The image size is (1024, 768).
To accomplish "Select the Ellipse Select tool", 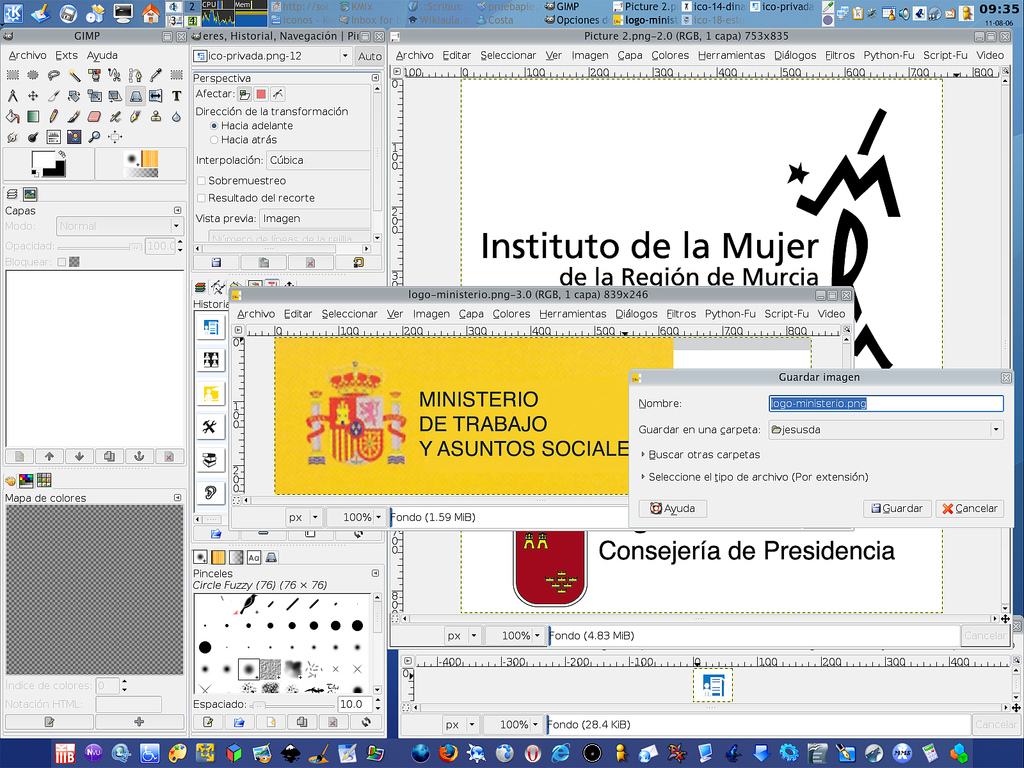I will [x=33, y=76].
